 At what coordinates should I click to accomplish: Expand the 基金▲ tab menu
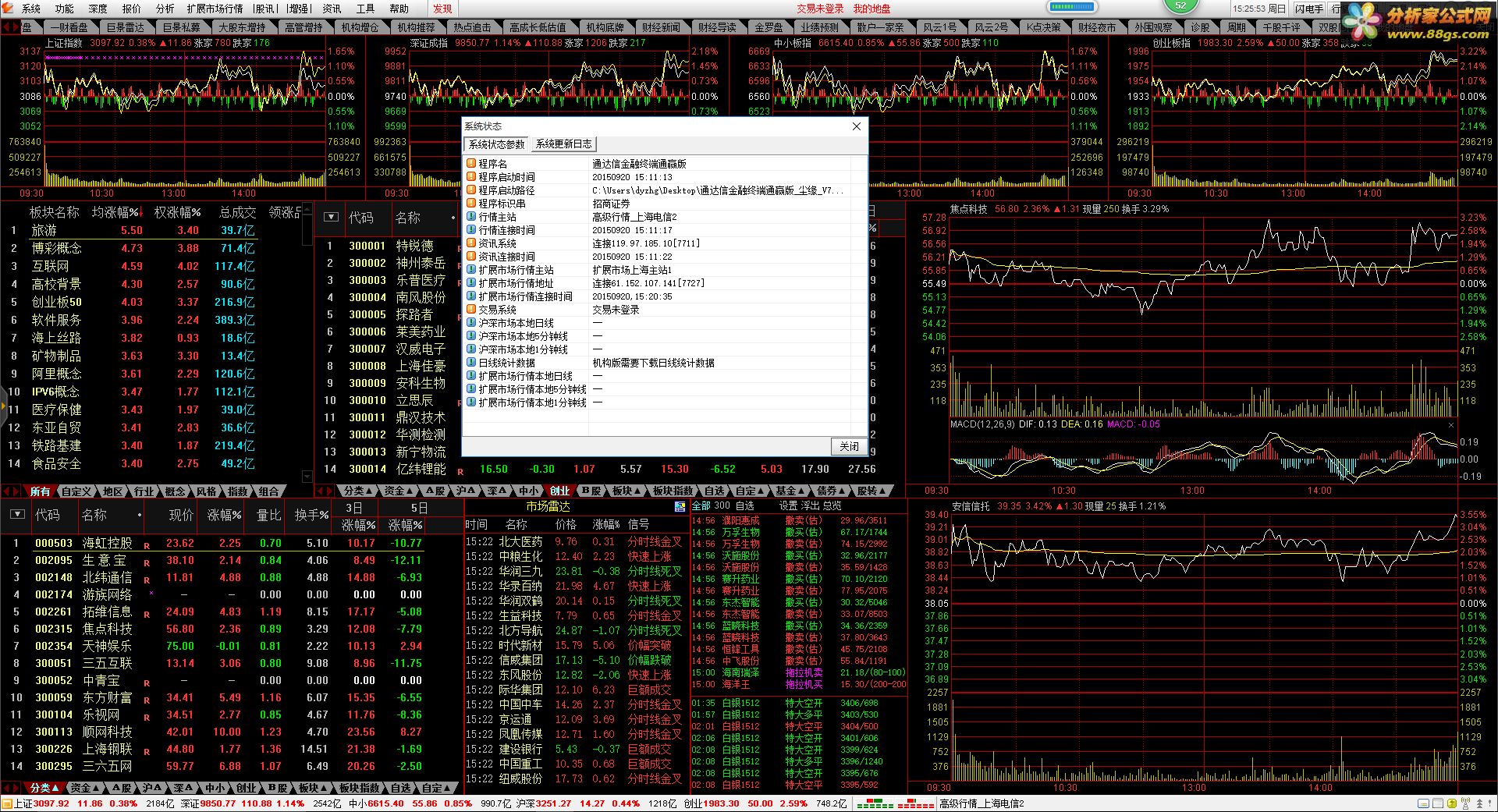tap(790, 491)
